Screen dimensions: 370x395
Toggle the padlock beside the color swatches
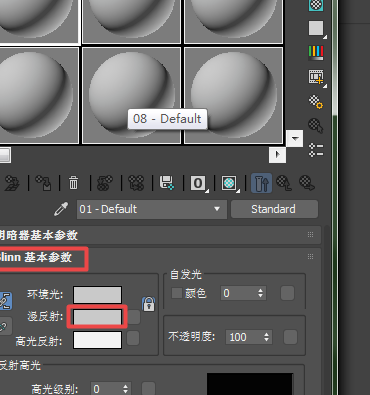pyautogui.click(x=149, y=304)
